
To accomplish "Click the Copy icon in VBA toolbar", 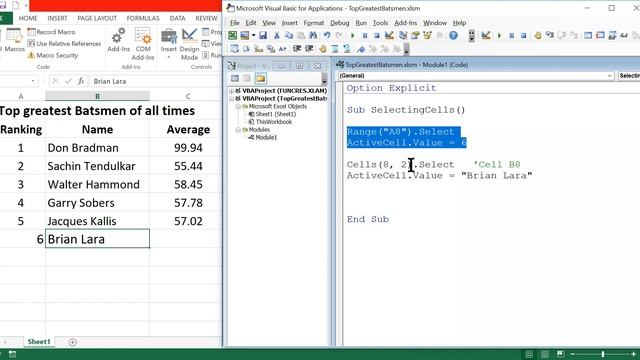I will tap(289, 36).
